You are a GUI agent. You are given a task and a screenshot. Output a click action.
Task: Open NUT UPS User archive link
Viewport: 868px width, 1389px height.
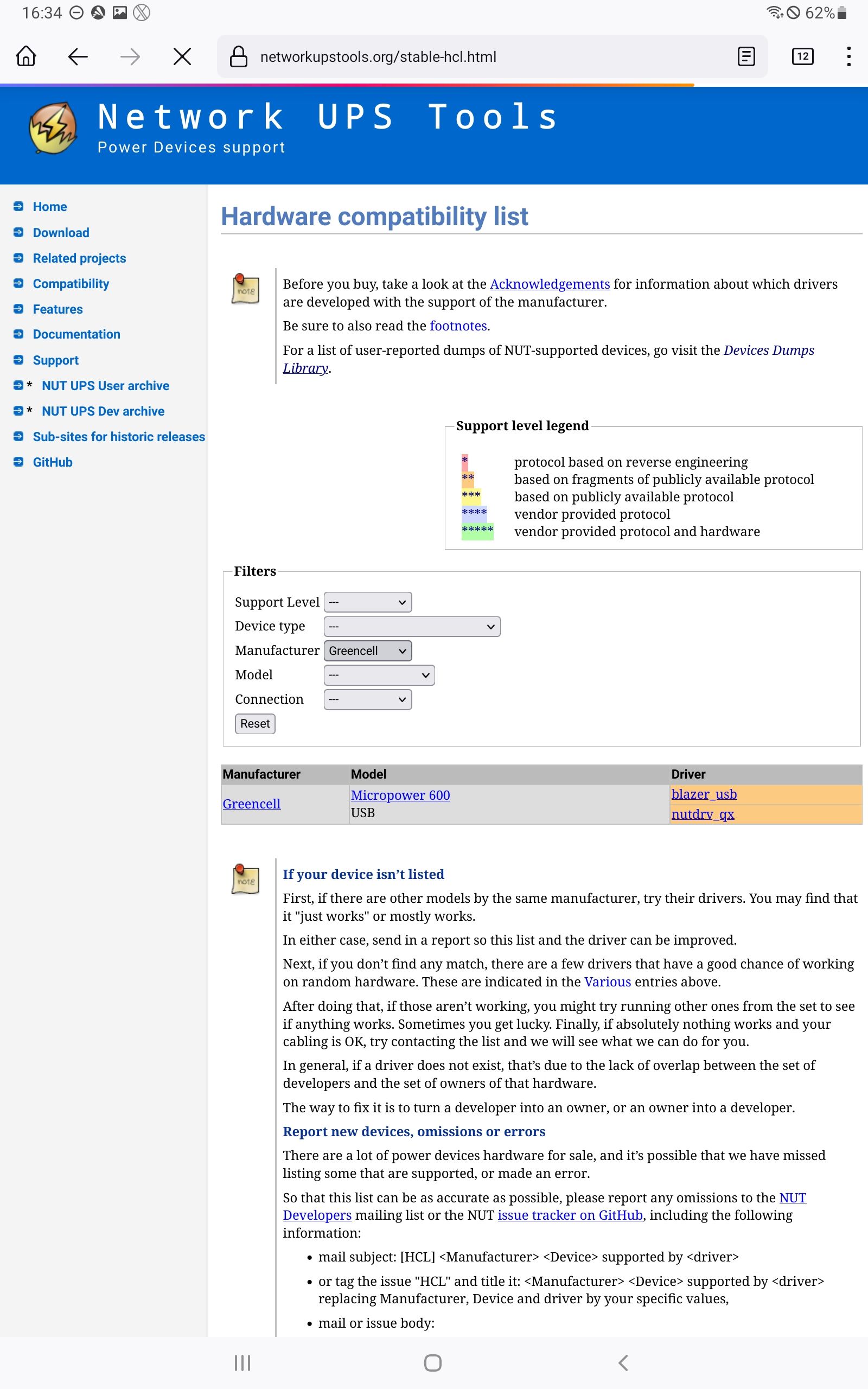[x=106, y=386]
